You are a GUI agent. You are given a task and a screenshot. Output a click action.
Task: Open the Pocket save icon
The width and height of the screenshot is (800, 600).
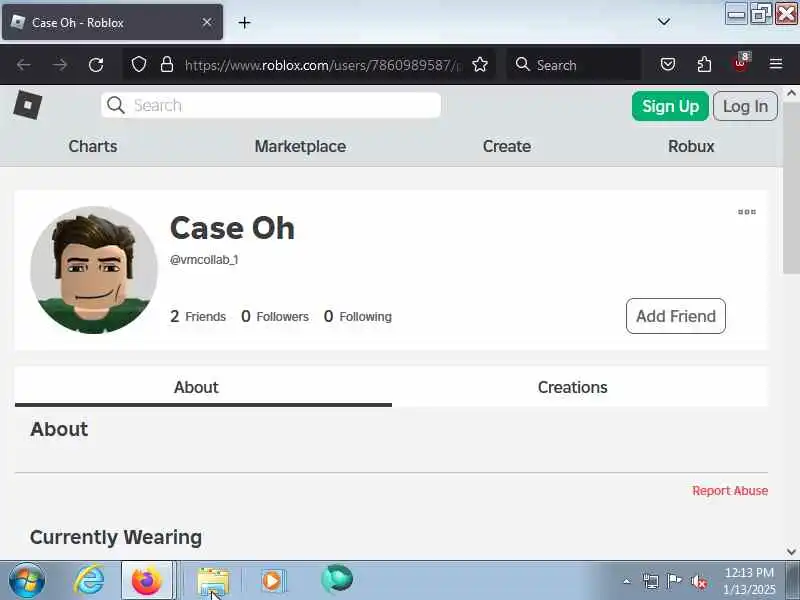coord(668,64)
